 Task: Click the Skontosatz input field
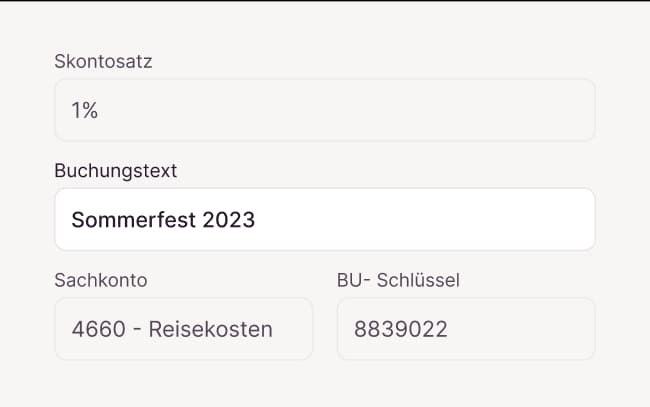[x=324, y=110]
